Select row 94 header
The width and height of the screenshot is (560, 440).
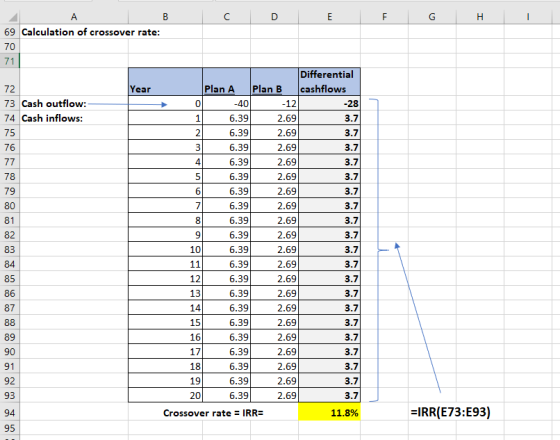[10, 412]
